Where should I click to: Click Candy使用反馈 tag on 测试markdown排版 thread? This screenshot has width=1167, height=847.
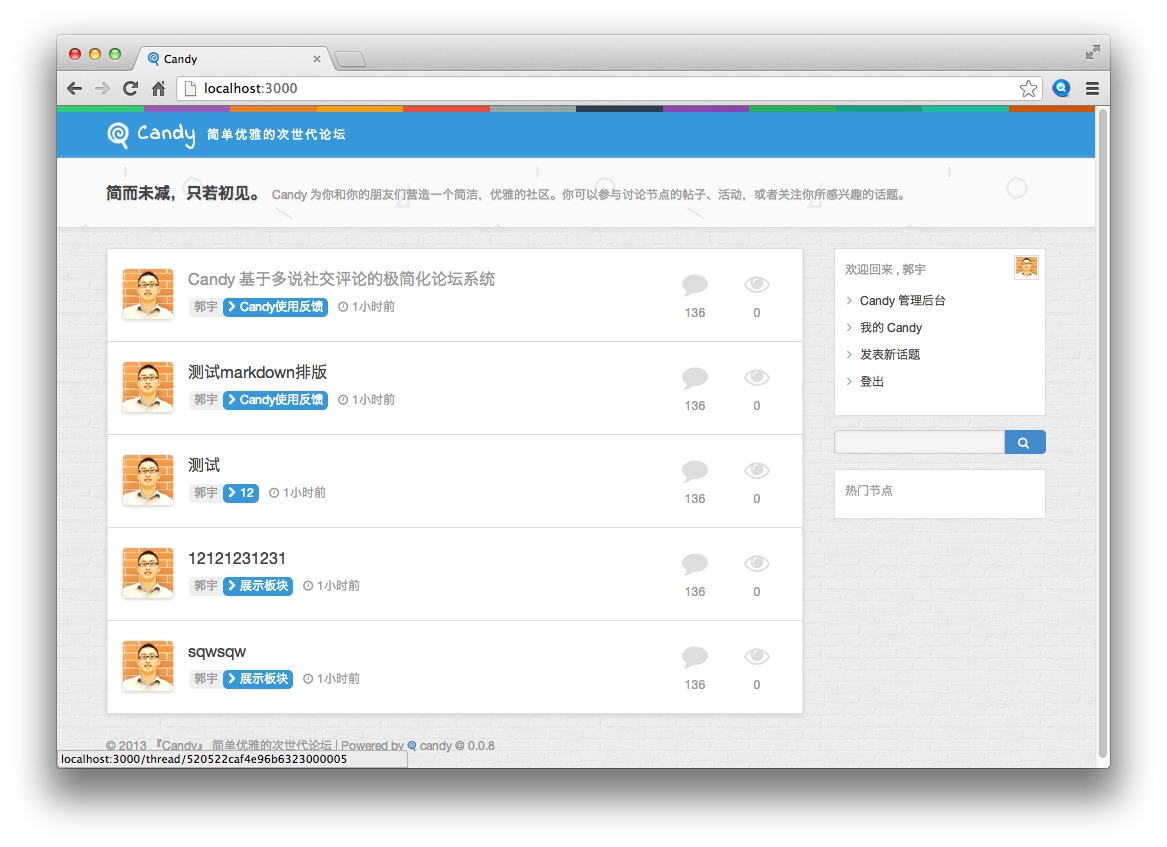[275, 400]
